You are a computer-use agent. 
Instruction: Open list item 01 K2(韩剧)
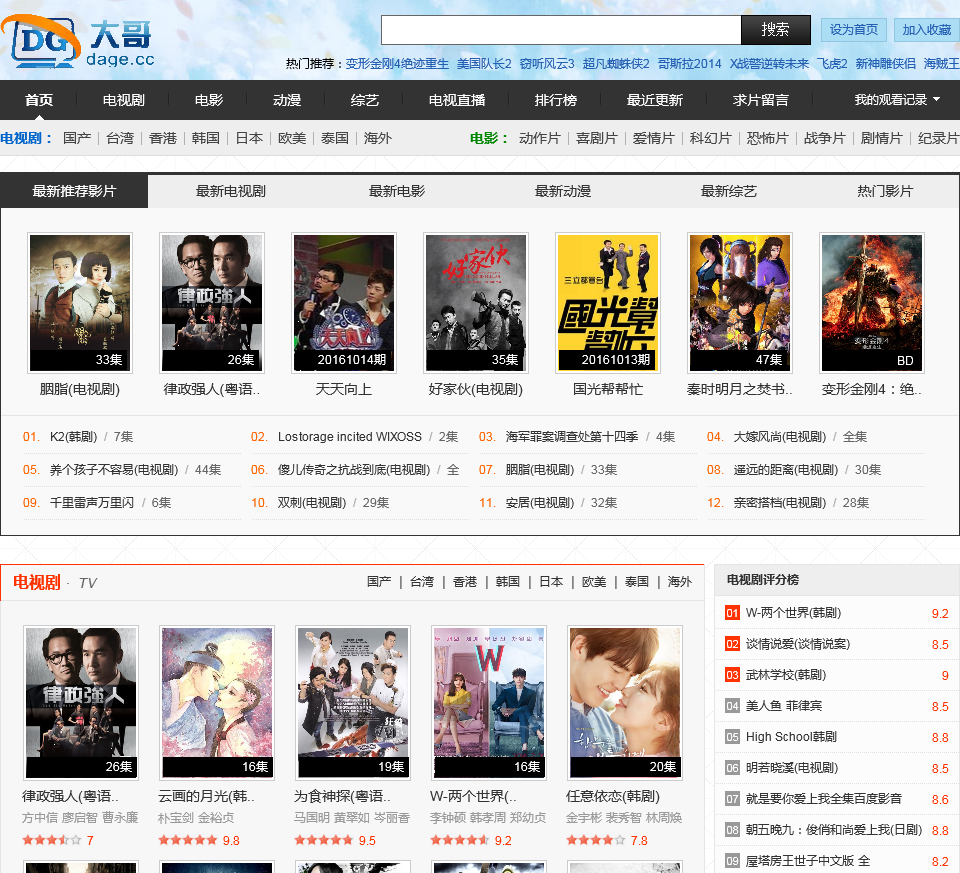(73, 436)
